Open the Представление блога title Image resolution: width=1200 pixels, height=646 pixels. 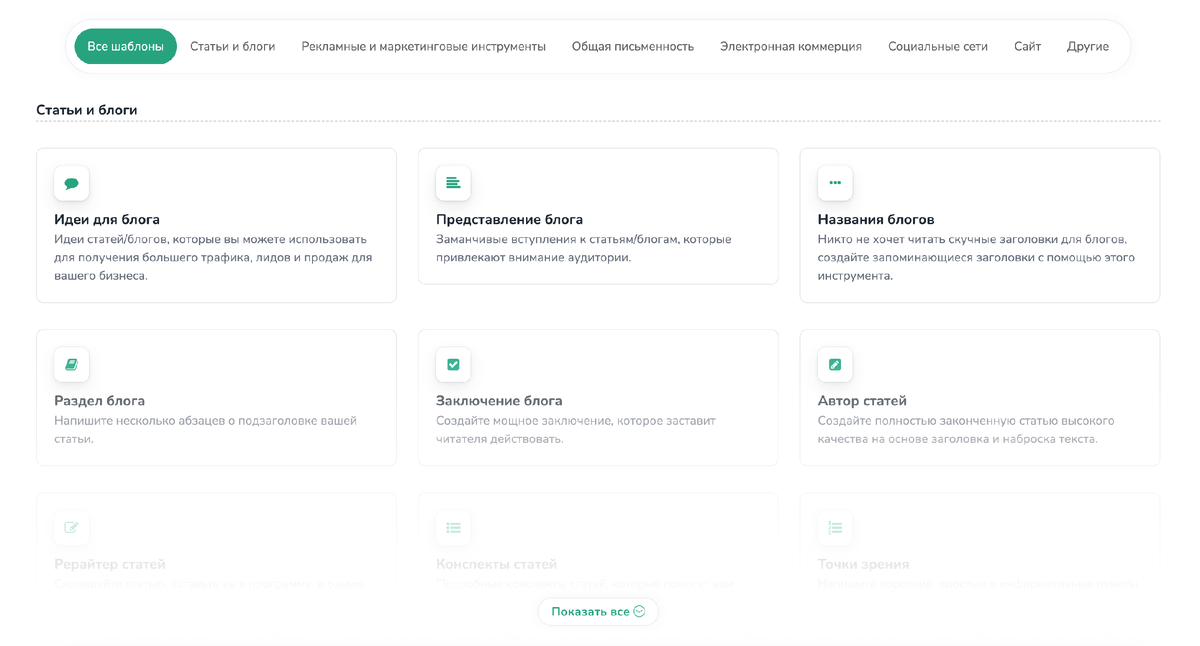[x=509, y=219]
